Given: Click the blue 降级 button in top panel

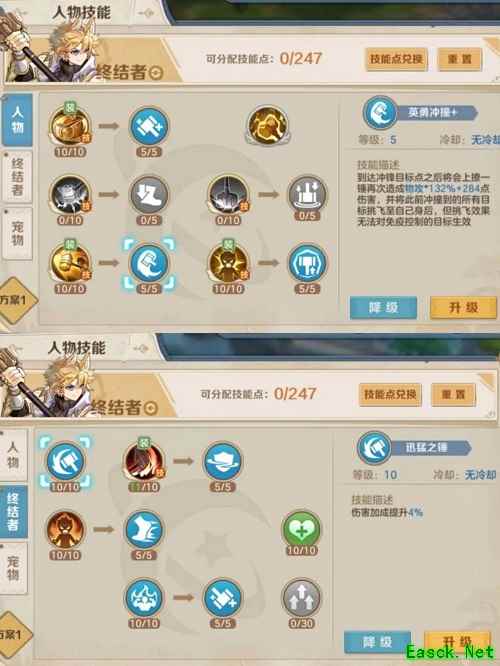Looking at the screenshot, I should point(383,308).
